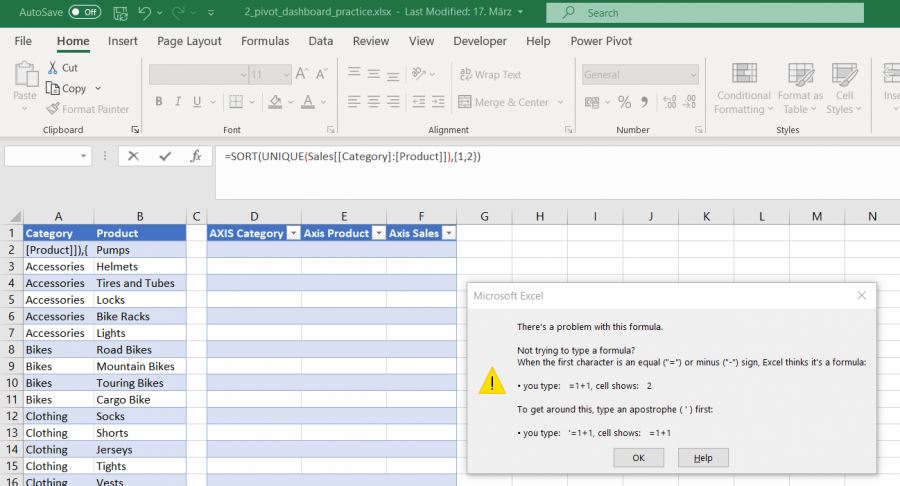Click the Align Right icon
The image size is (900, 486).
393,102
